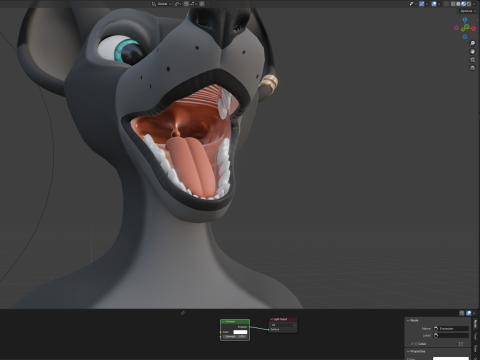Click the pan hand viewport icon
Viewport: 480px width, 360px height.
472,51
